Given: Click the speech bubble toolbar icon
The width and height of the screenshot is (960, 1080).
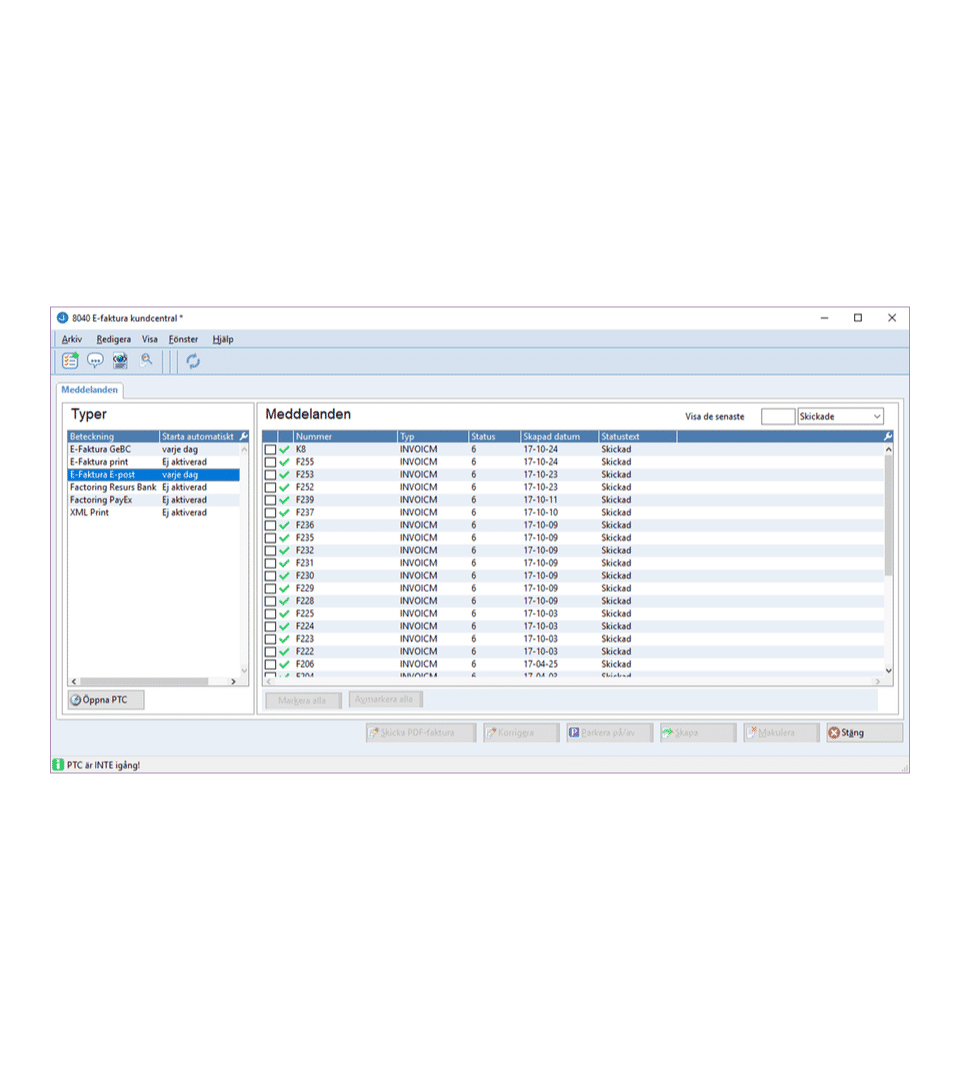Looking at the screenshot, I should (x=95, y=360).
